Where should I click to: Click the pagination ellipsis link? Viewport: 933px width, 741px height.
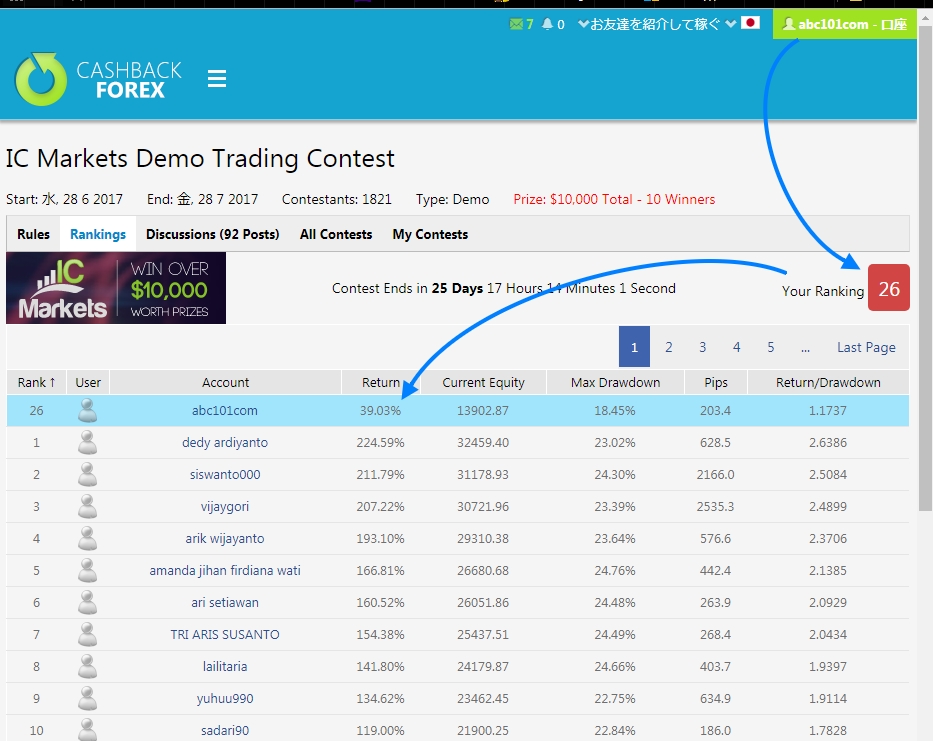[x=805, y=347]
